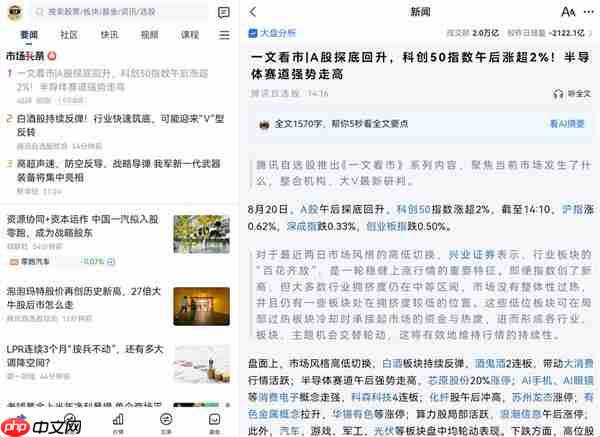The image size is (600, 437).
Task: Open the 大消费 sector link
Action: point(579,364)
